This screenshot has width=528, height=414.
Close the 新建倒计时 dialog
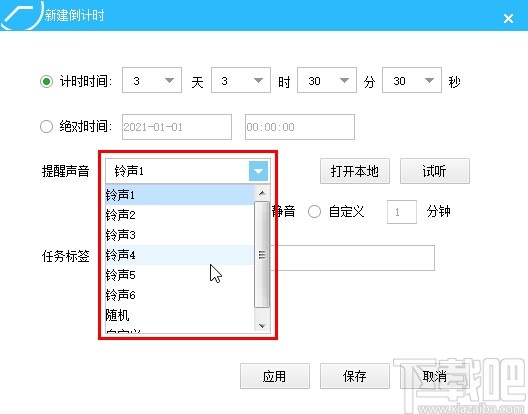click(508, 18)
